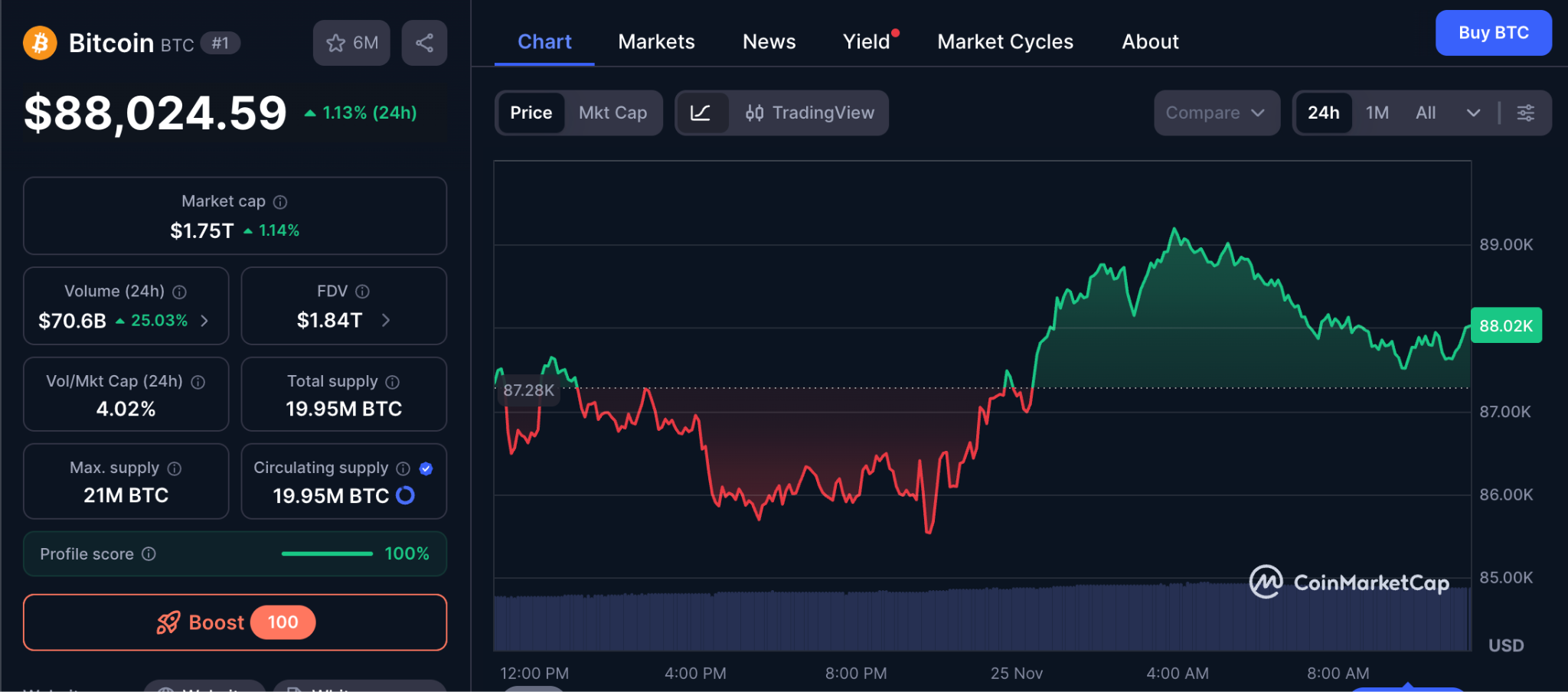Click Profile score info icon
This screenshot has width=1568, height=692.
pos(149,553)
